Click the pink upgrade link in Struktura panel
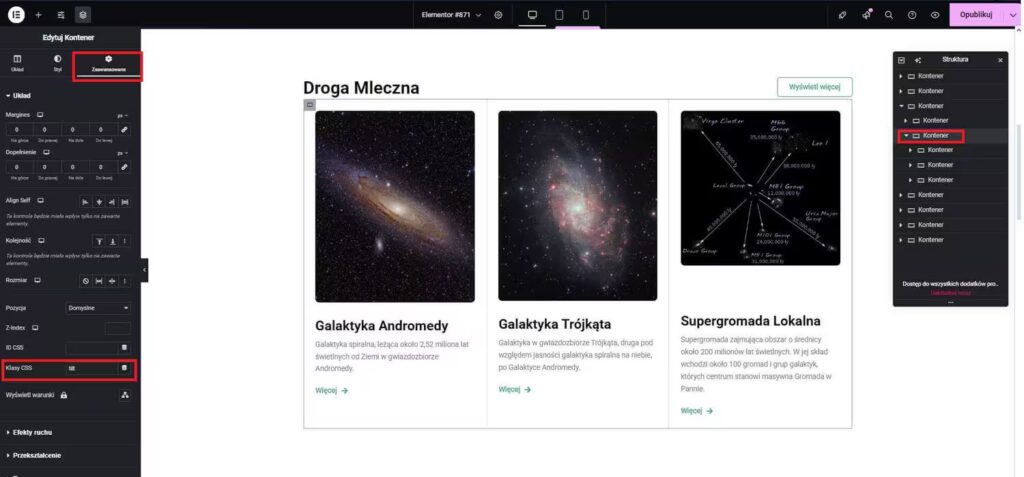The width and height of the screenshot is (1024, 477). point(950,293)
